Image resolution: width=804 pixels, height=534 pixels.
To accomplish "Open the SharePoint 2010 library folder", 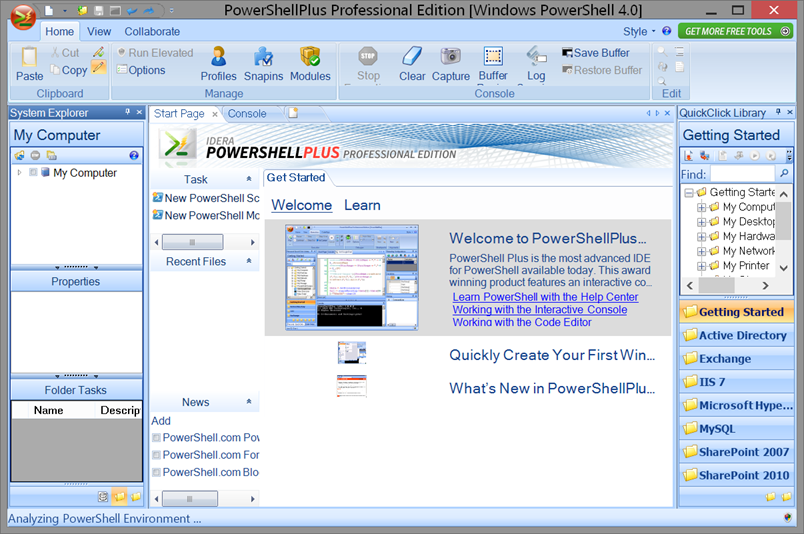I will pos(736,475).
